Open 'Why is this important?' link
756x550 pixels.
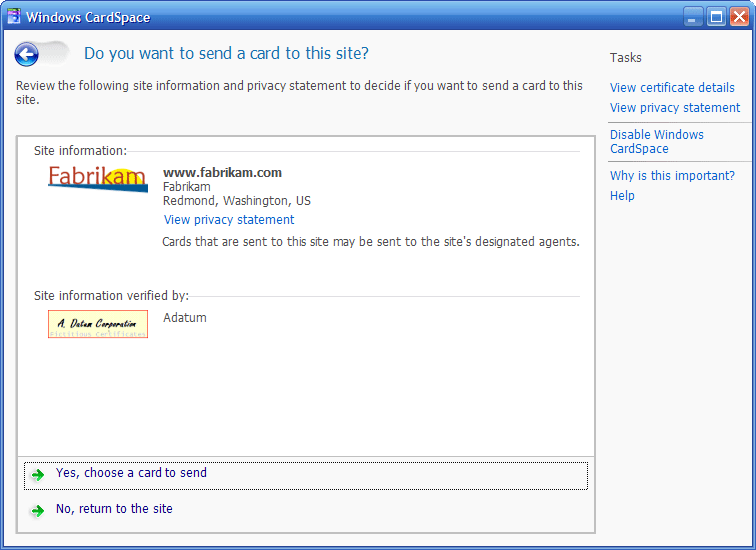pyautogui.click(x=672, y=176)
